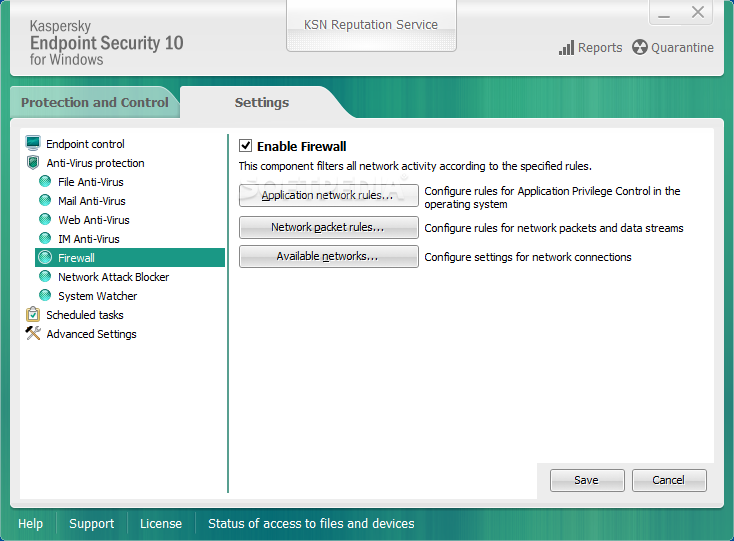
Task: Open Network packet rules dialog
Action: [328, 227]
